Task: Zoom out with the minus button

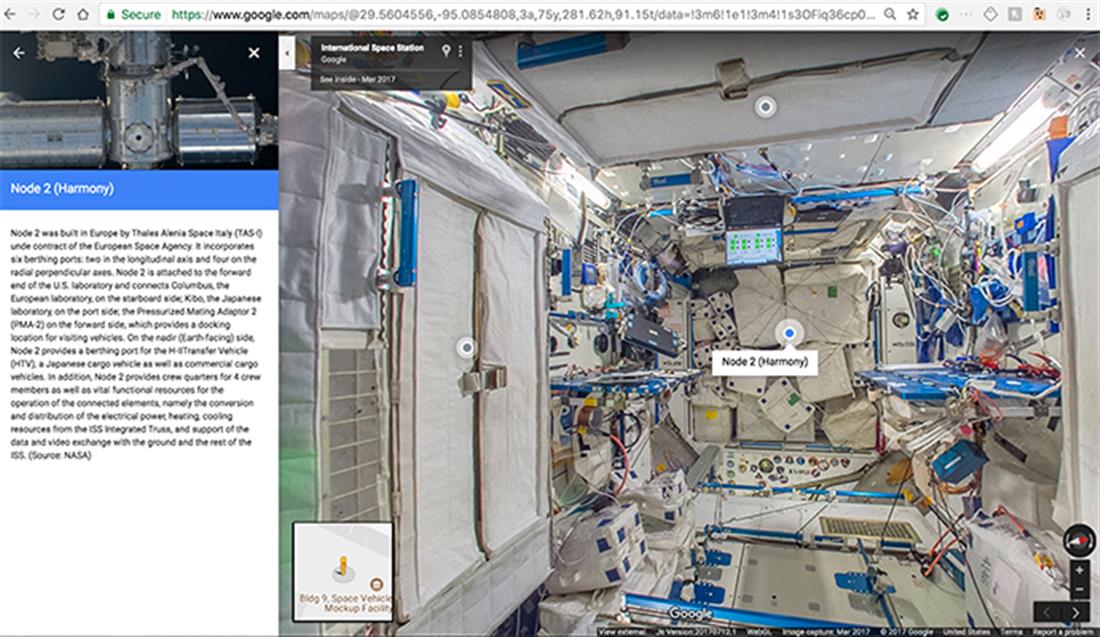Action: click(x=1078, y=587)
